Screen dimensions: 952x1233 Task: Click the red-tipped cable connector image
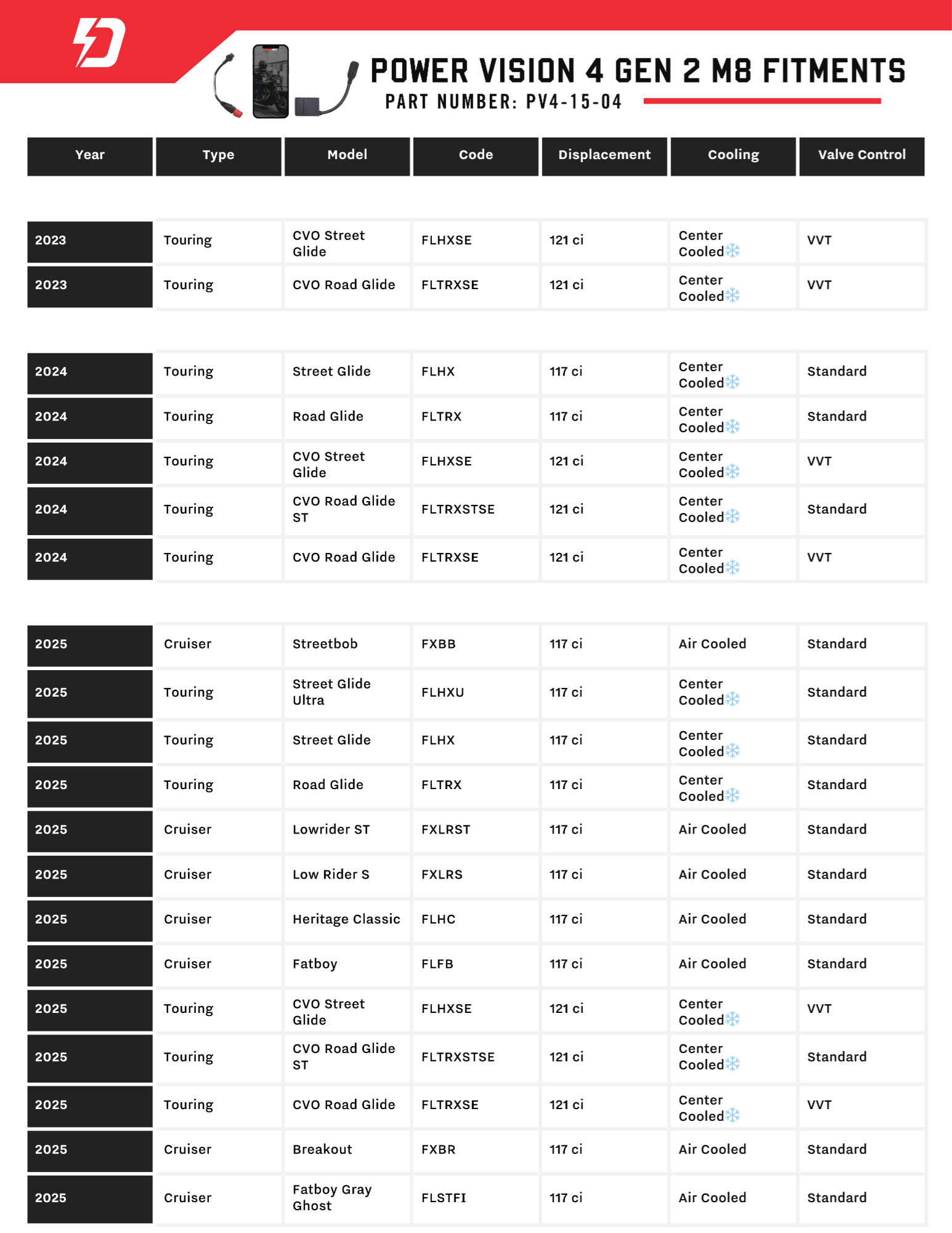coord(227,86)
